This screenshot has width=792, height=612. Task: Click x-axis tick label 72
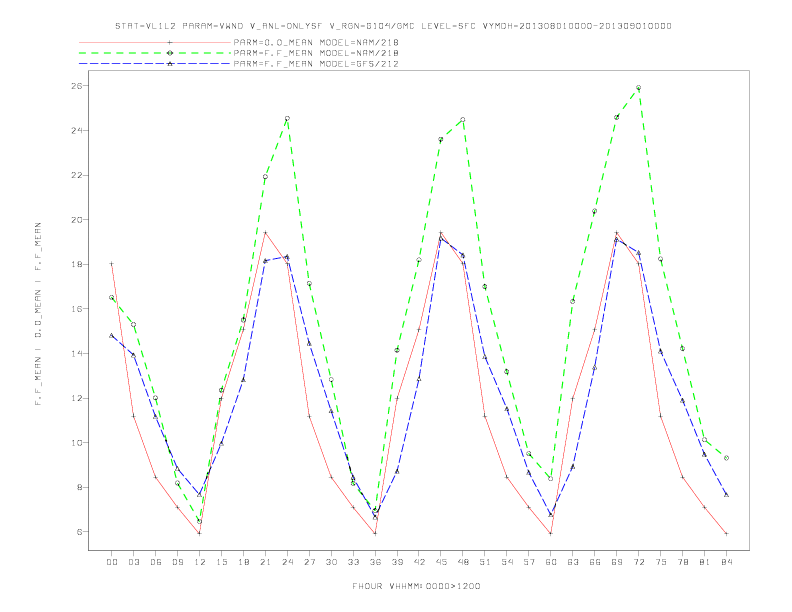(x=638, y=562)
